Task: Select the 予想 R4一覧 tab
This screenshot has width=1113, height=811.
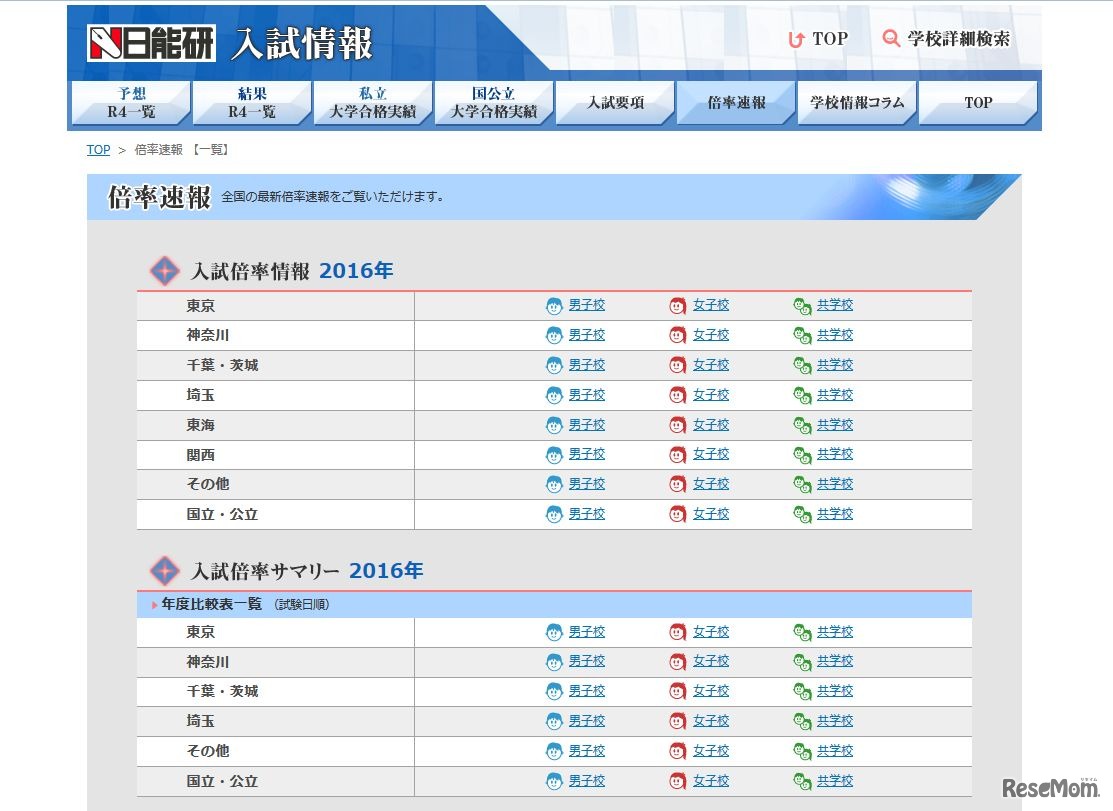Action: [129, 102]
